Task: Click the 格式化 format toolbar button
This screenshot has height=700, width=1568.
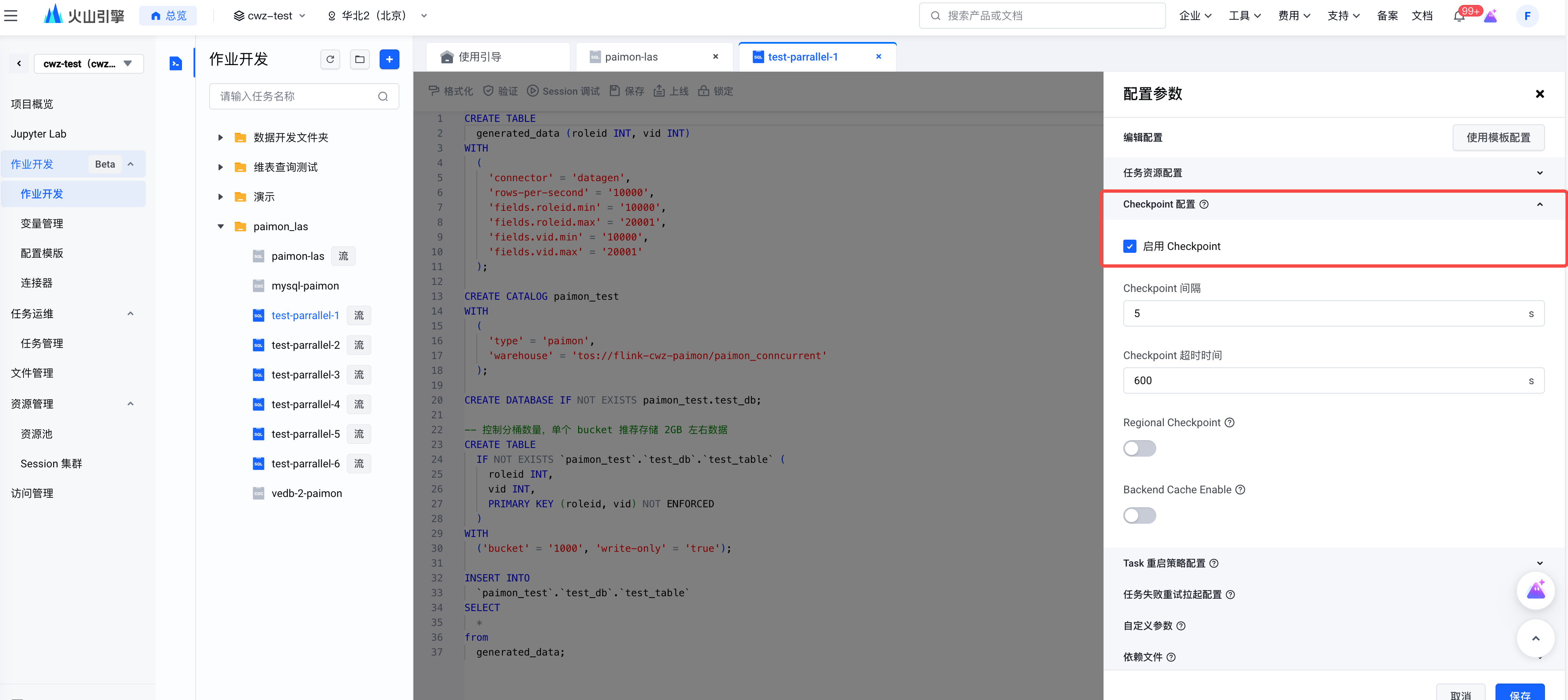Action: 450,91
